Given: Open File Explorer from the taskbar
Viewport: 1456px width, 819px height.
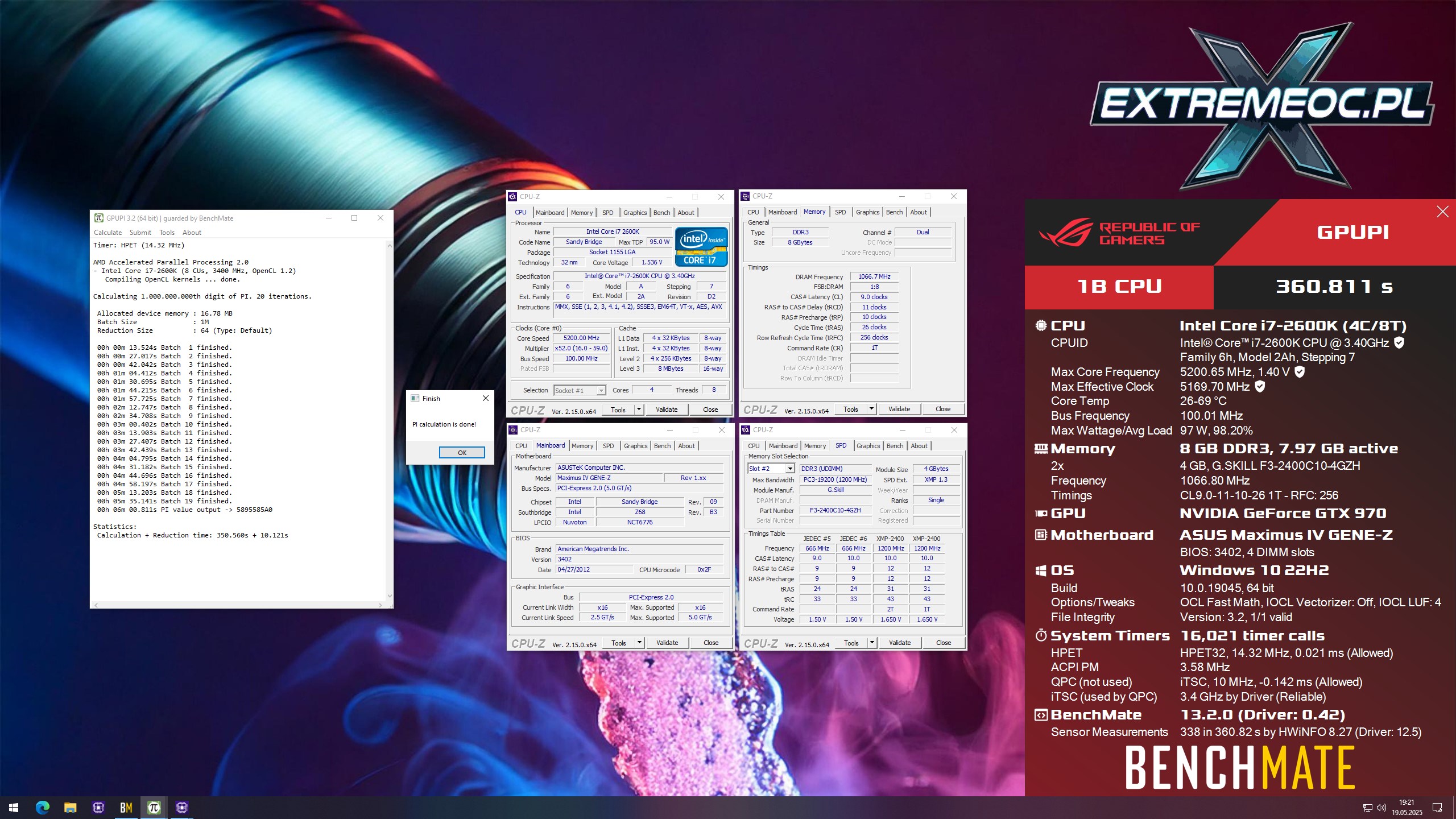Looking at the screenshot, I should (70, 808).
